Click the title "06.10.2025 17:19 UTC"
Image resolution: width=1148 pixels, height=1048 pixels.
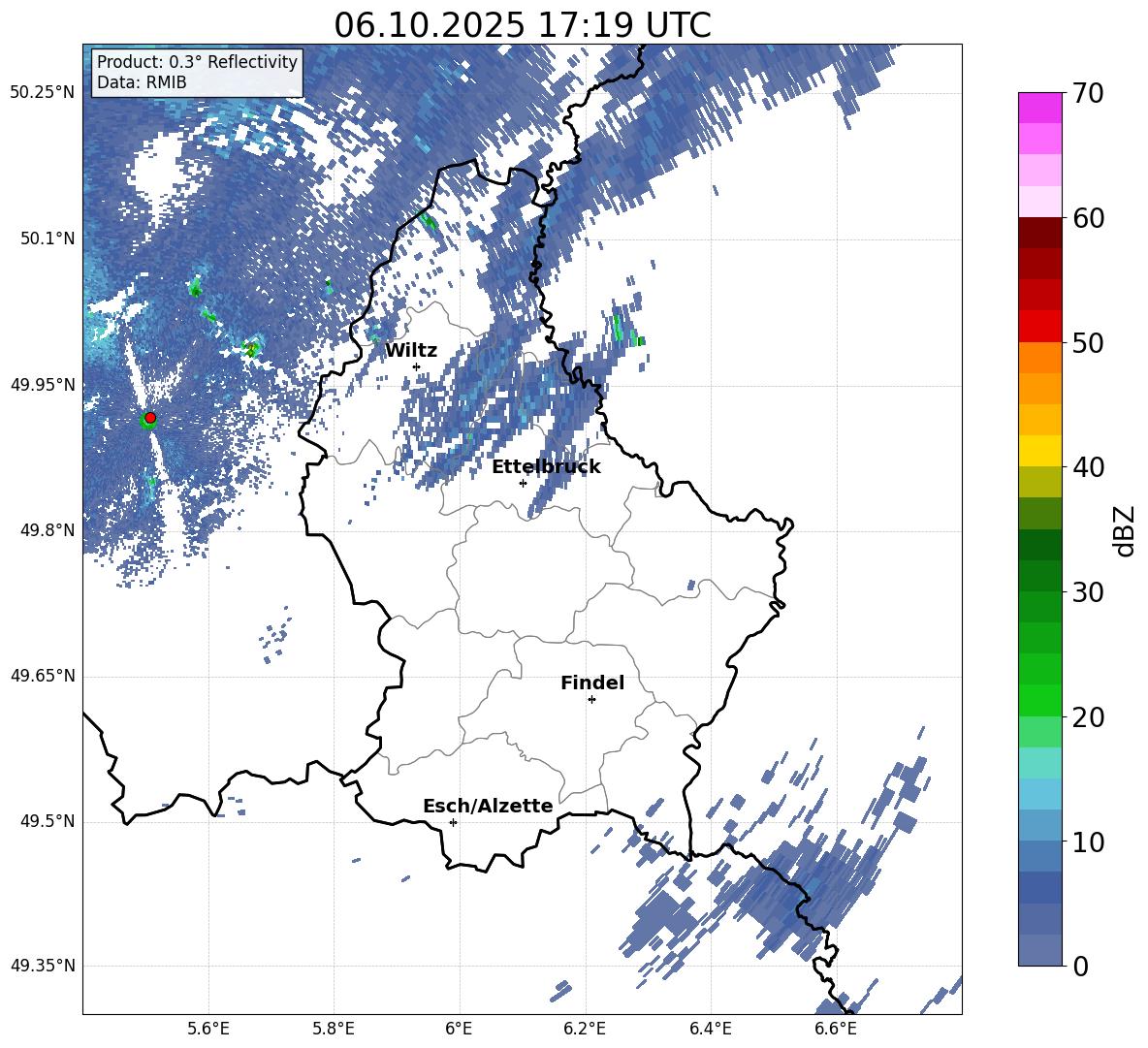click(522, 25)
